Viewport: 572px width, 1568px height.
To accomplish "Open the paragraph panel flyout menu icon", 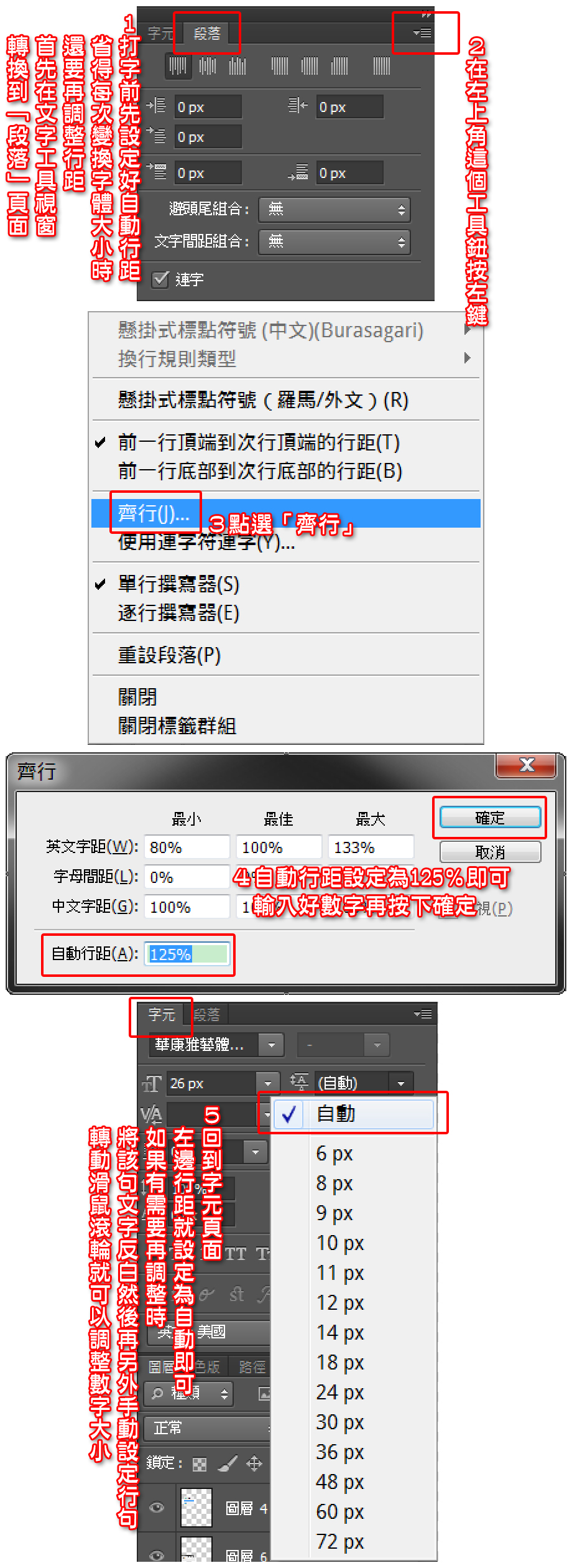I will point(423,32).
